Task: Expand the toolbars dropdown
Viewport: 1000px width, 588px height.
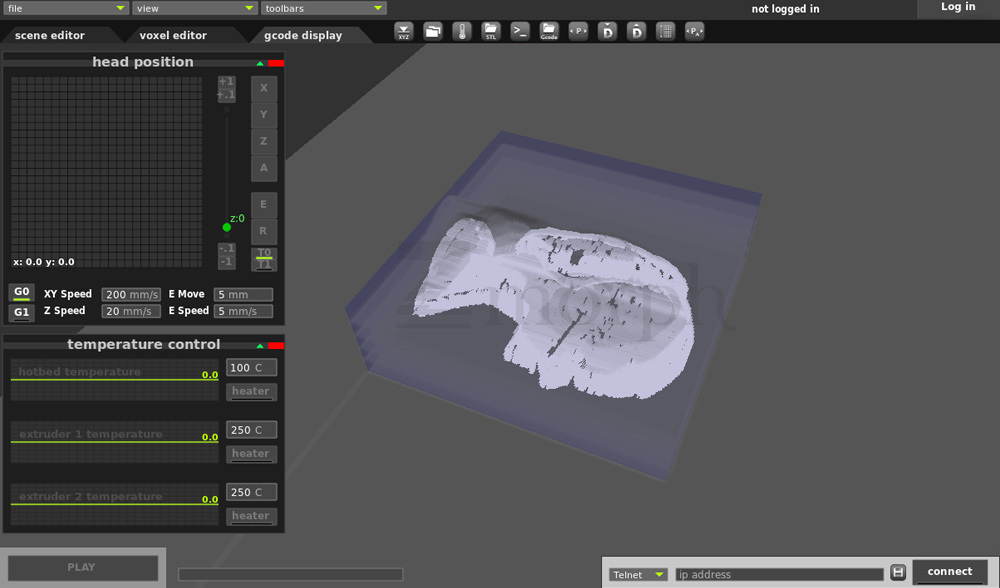Action: [323, 8]
